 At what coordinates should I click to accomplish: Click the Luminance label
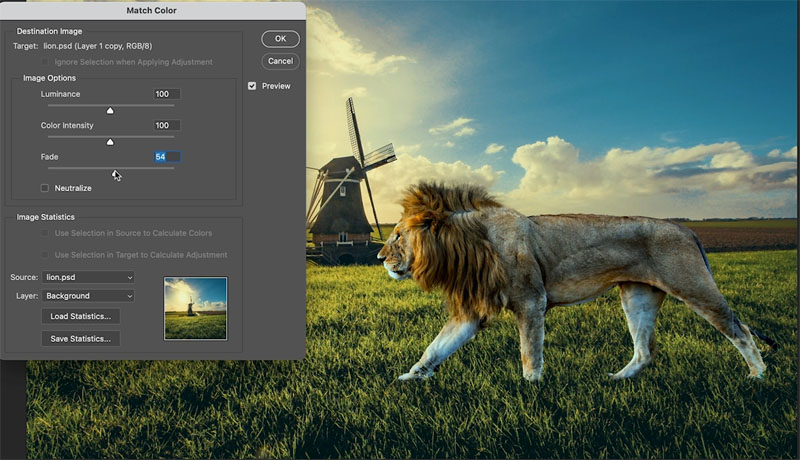[60, 94]
